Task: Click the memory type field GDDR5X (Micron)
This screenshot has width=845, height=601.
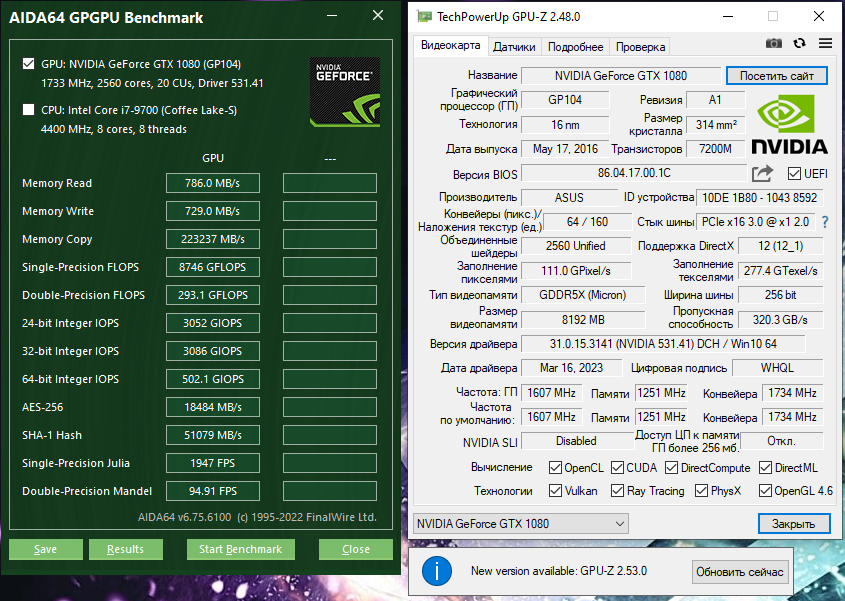Action: (x=583, y=295)
